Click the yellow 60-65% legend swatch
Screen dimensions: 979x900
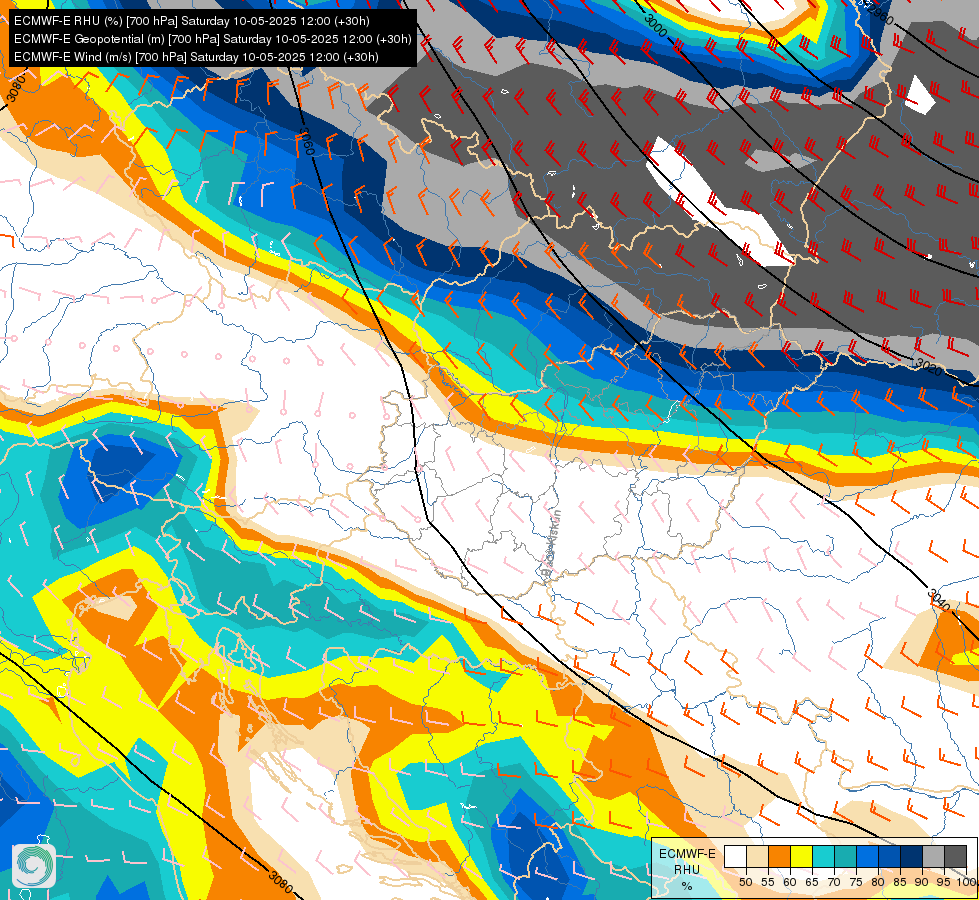tap(801, 857)
